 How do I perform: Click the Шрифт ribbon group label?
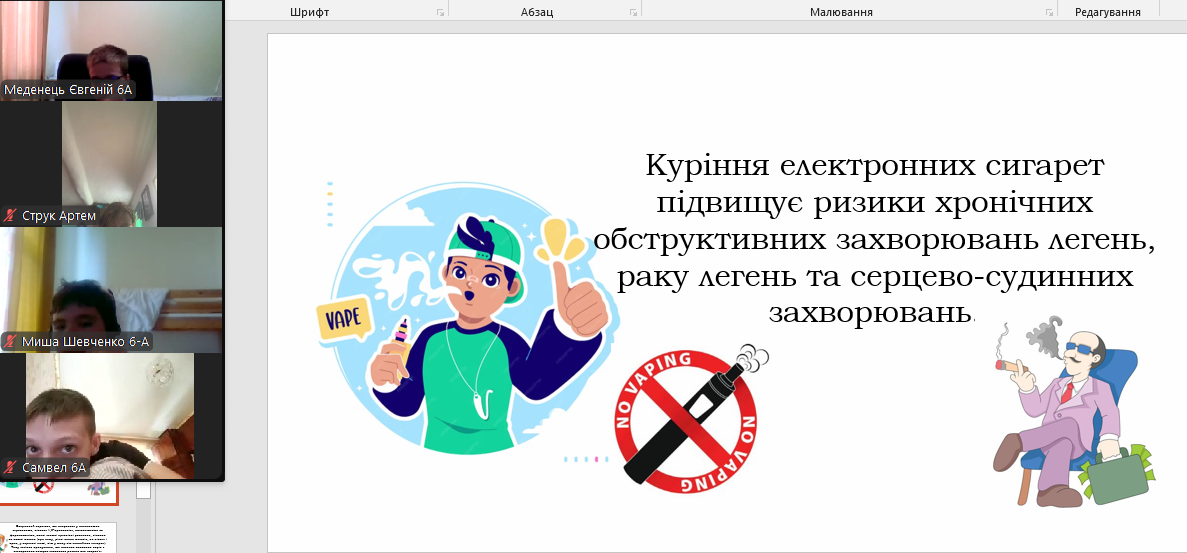(x=310, y=12)
